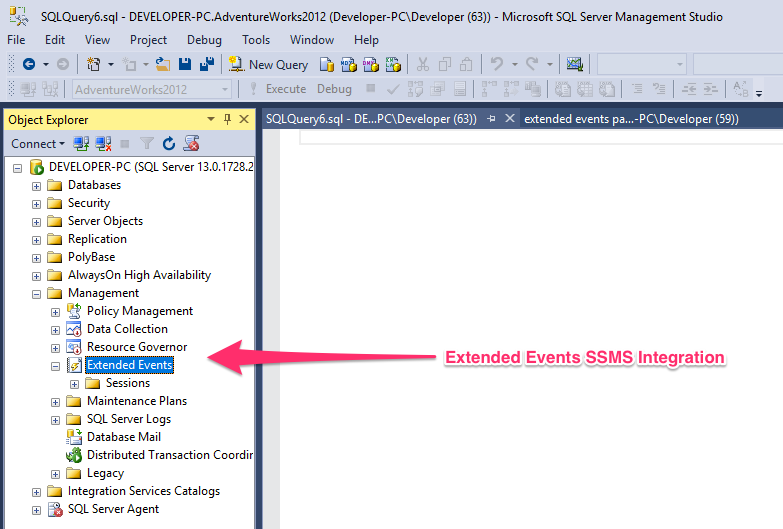Open the Tools menu
Image resolution: width=783 pixels, height=529 pixels.
[256, 40]
